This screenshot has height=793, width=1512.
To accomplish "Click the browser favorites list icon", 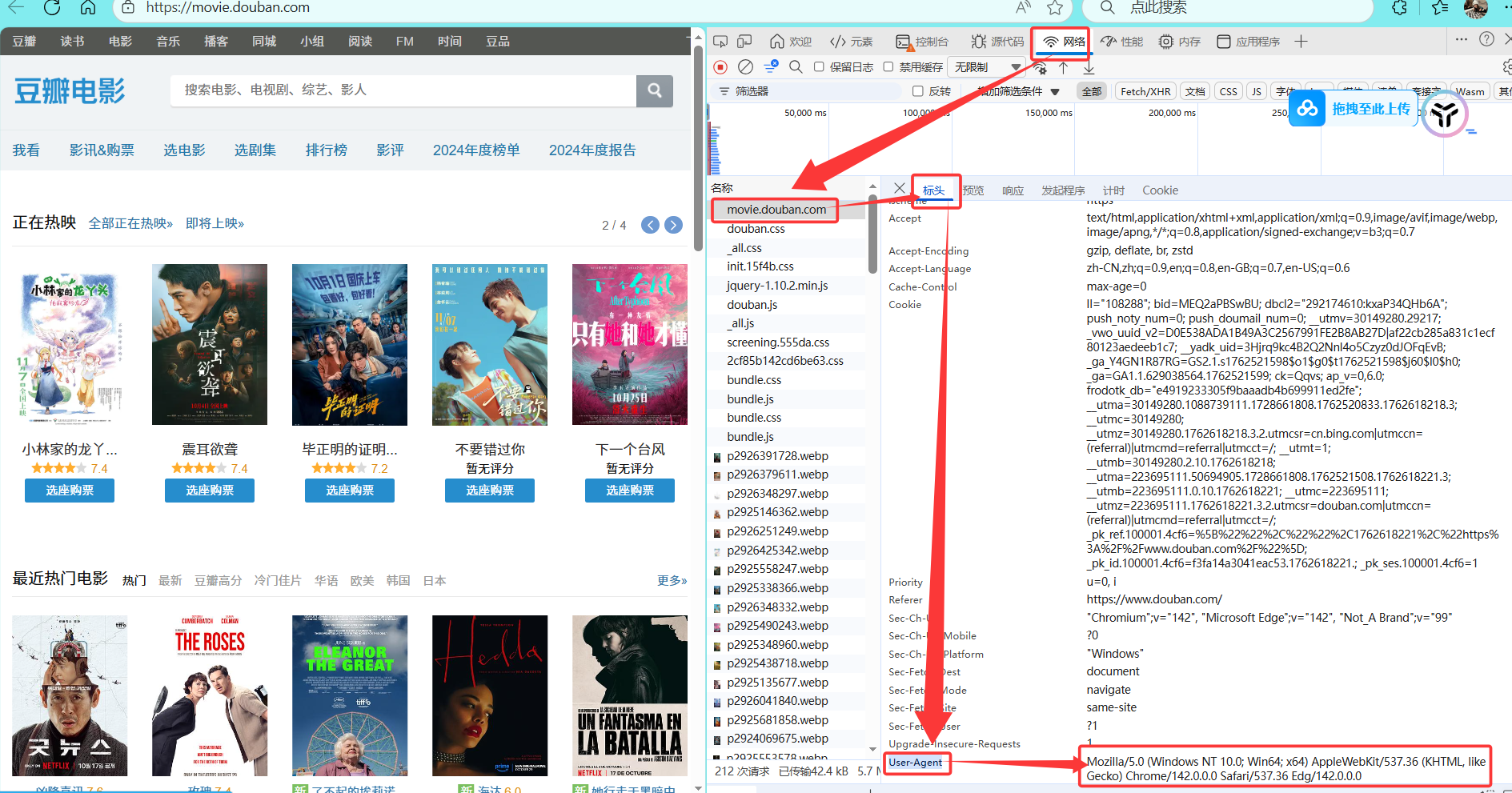I will (x=1440, y=8).
